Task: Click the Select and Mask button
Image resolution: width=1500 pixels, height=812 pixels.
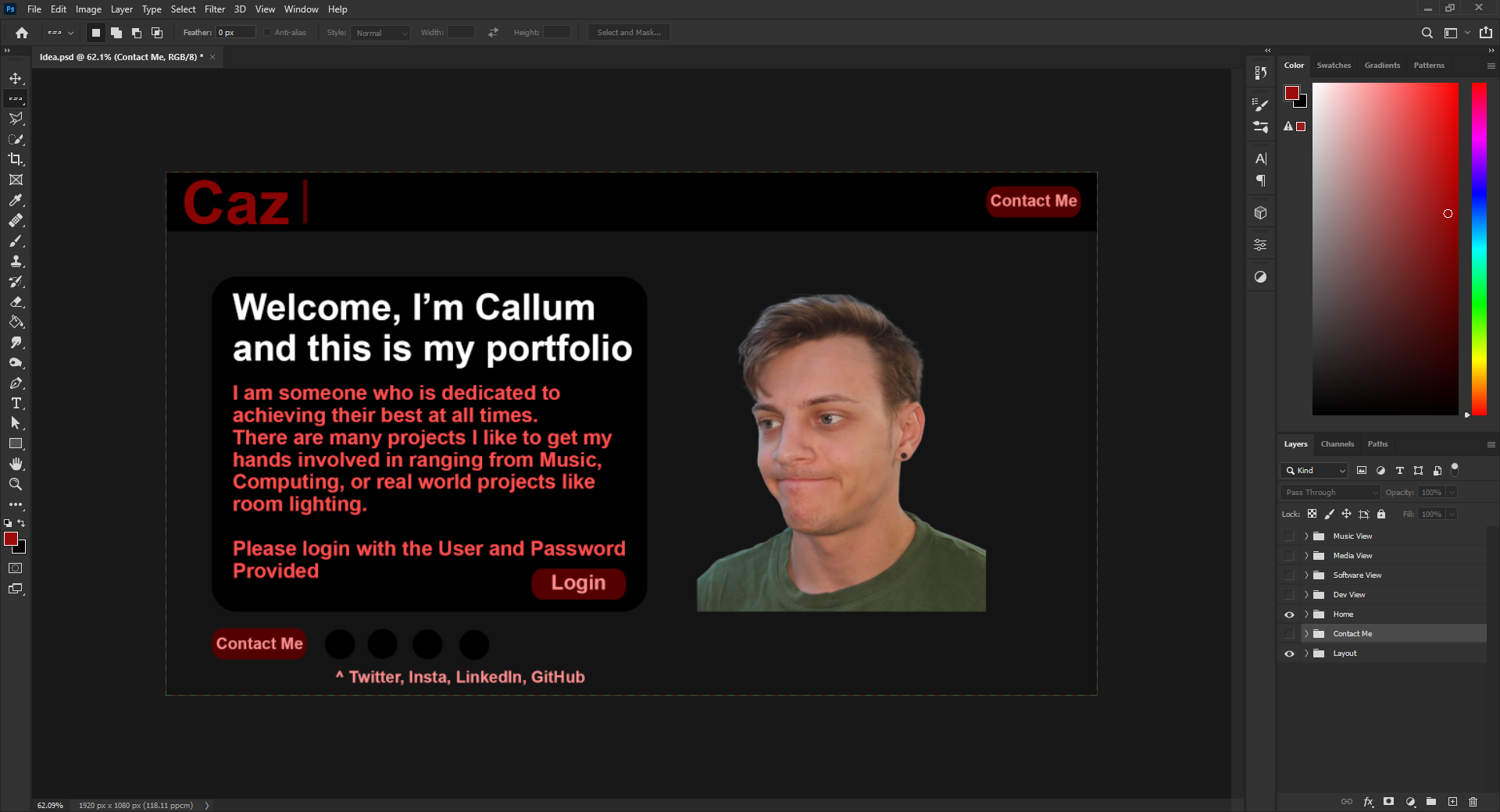Action: tap(627, 32)
